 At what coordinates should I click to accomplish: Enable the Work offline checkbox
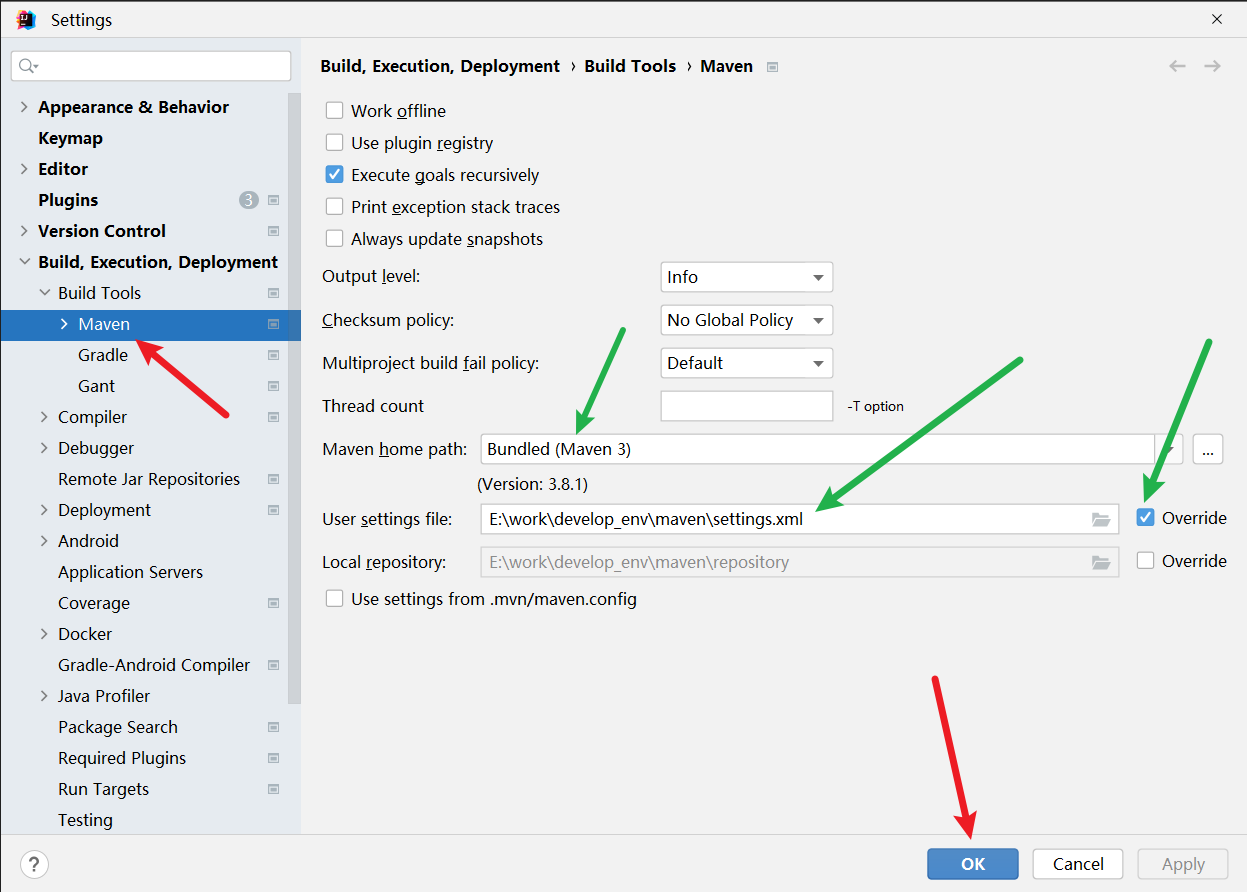(334, 111)
